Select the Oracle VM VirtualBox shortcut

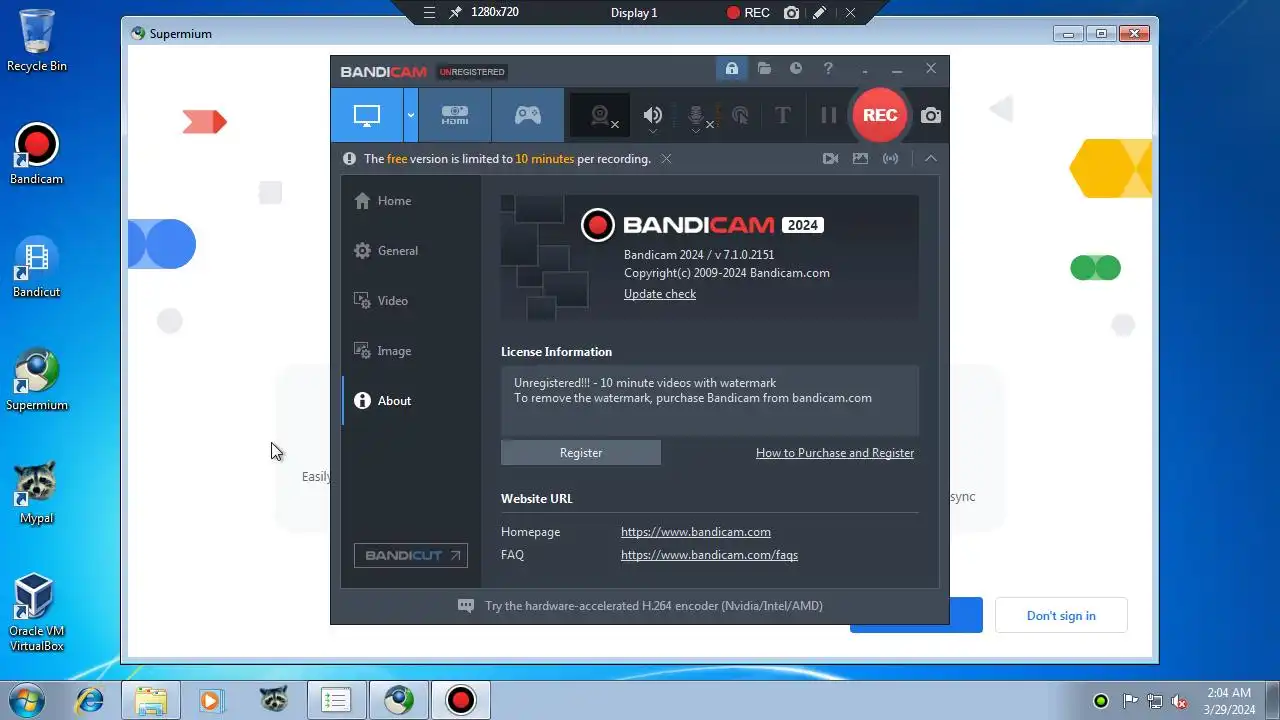pos(37,612)
